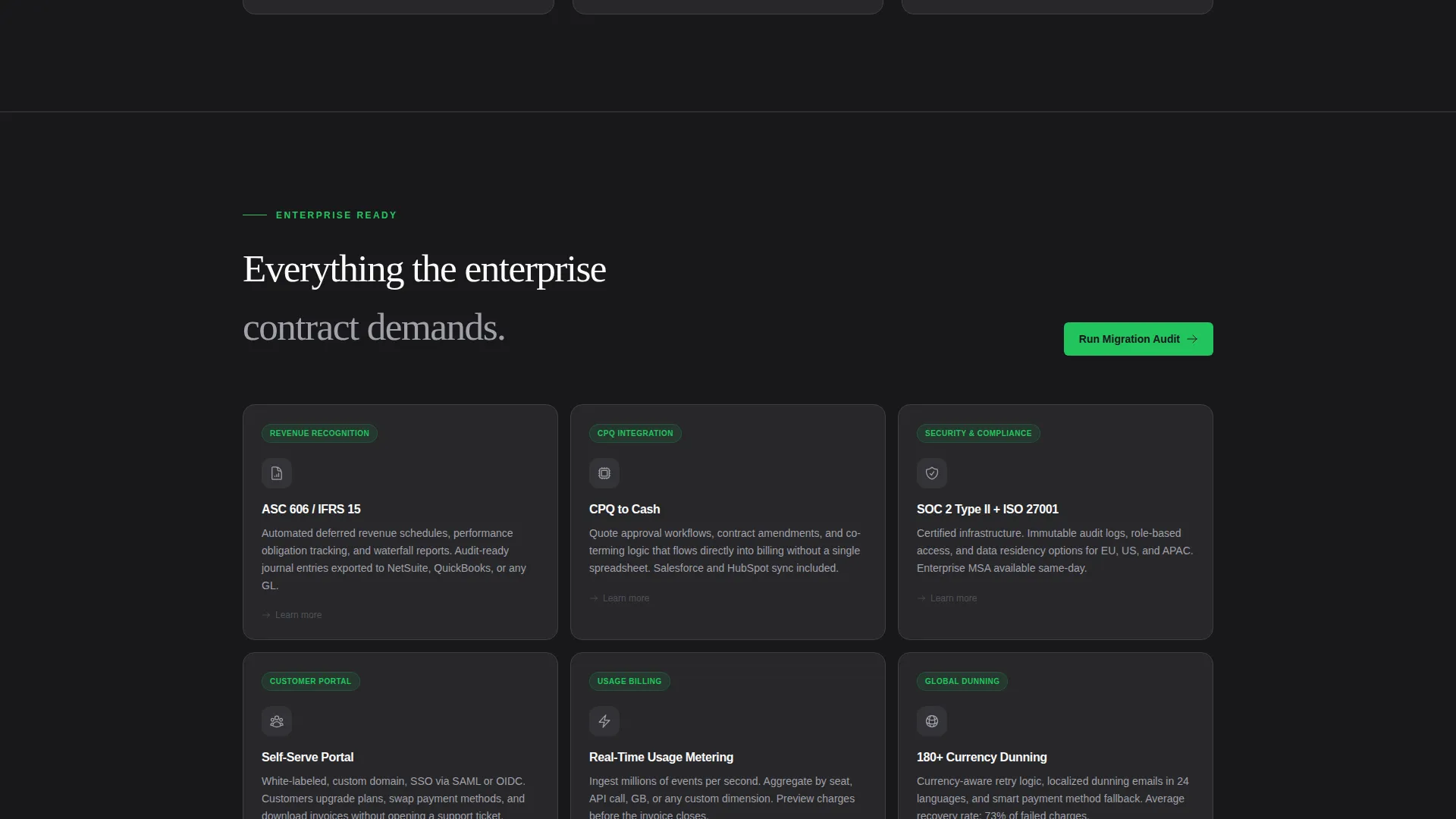Click the SOC 2 description about certified infrastructure

pyautogui.click(x=1055, y=551)
